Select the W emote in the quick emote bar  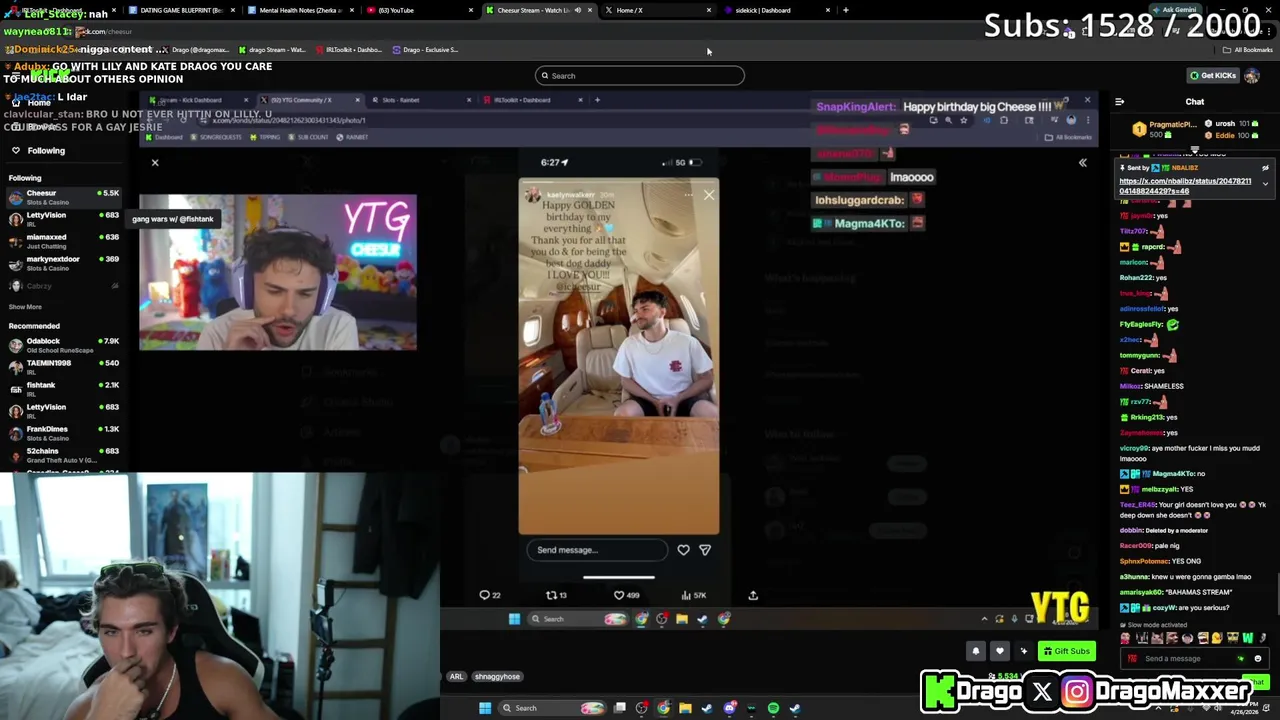1248,638
